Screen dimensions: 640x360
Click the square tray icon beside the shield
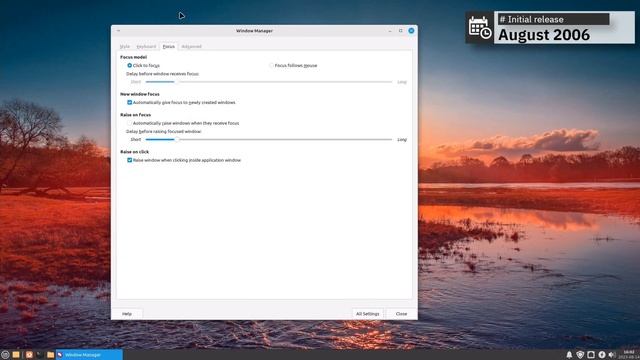pyautogui.click(x=591, y=355)
